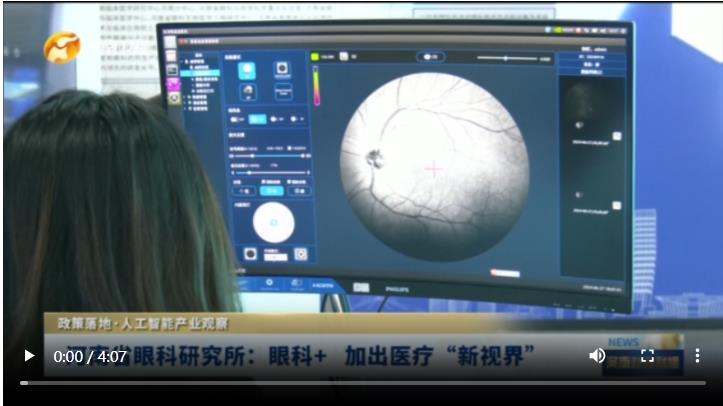Viewport: 723px width, 406px height.
Task: Click the retina image in the video frame
Action: coord(434,167)
